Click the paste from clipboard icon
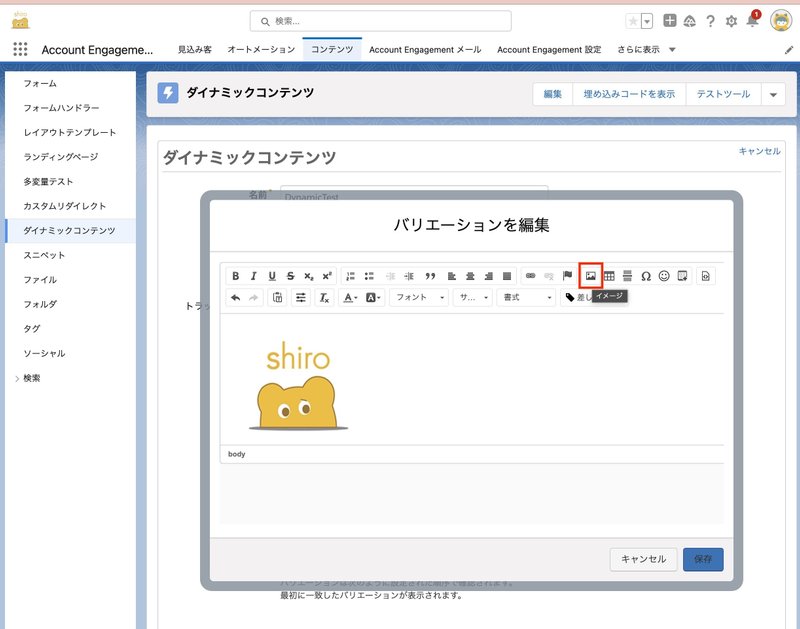The width and height of the screenshot is (800, 629). [277, 297]
